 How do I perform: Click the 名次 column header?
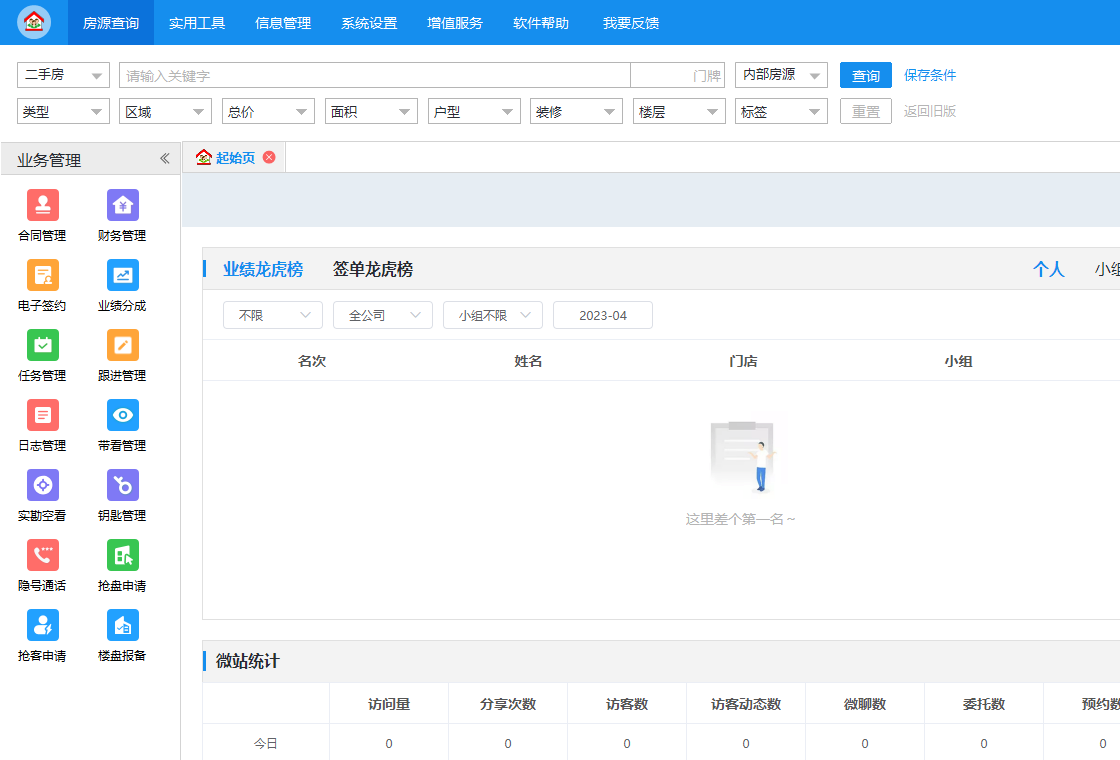pyautogui.click(x=312, y=361)
